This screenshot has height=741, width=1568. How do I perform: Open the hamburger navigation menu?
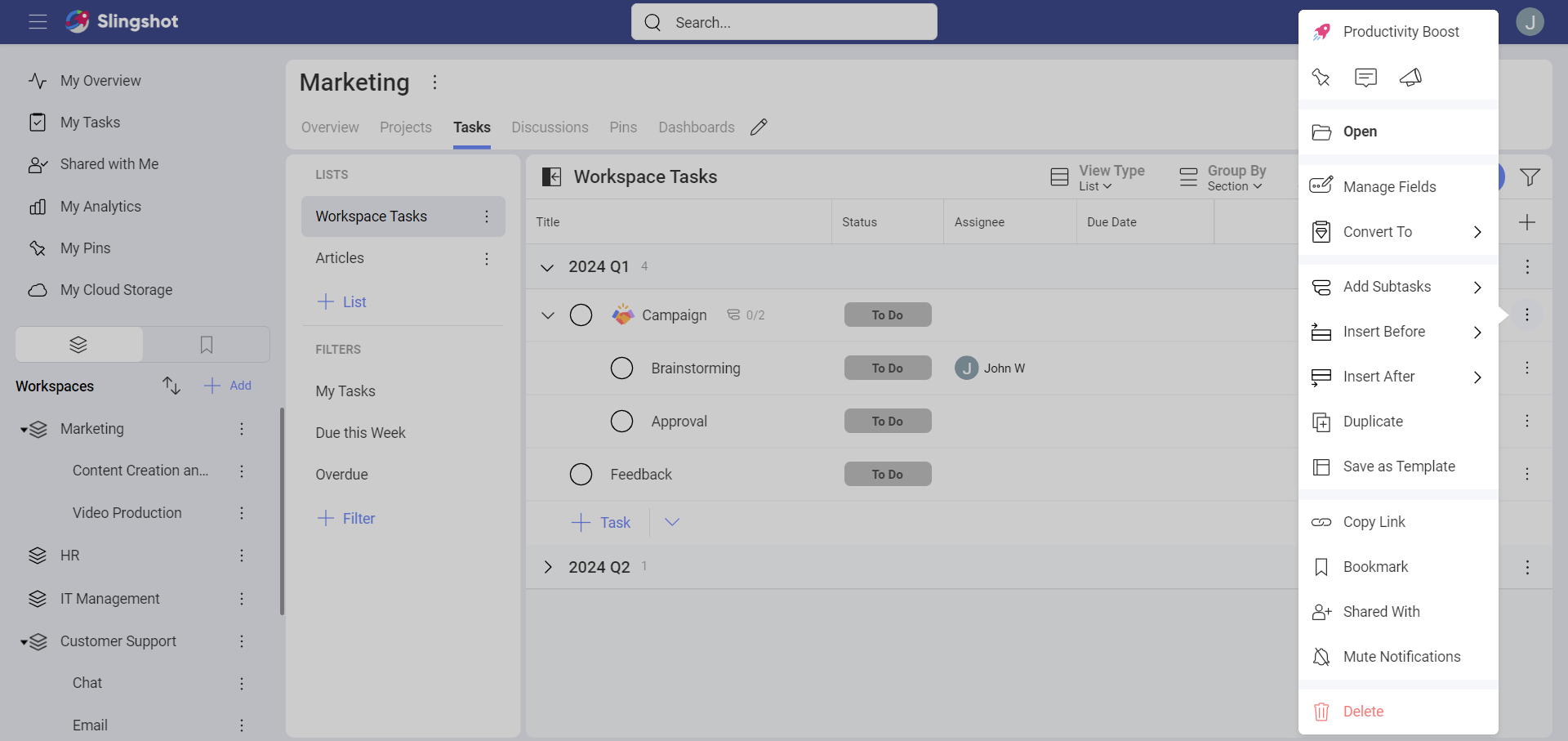coord(38,22)
